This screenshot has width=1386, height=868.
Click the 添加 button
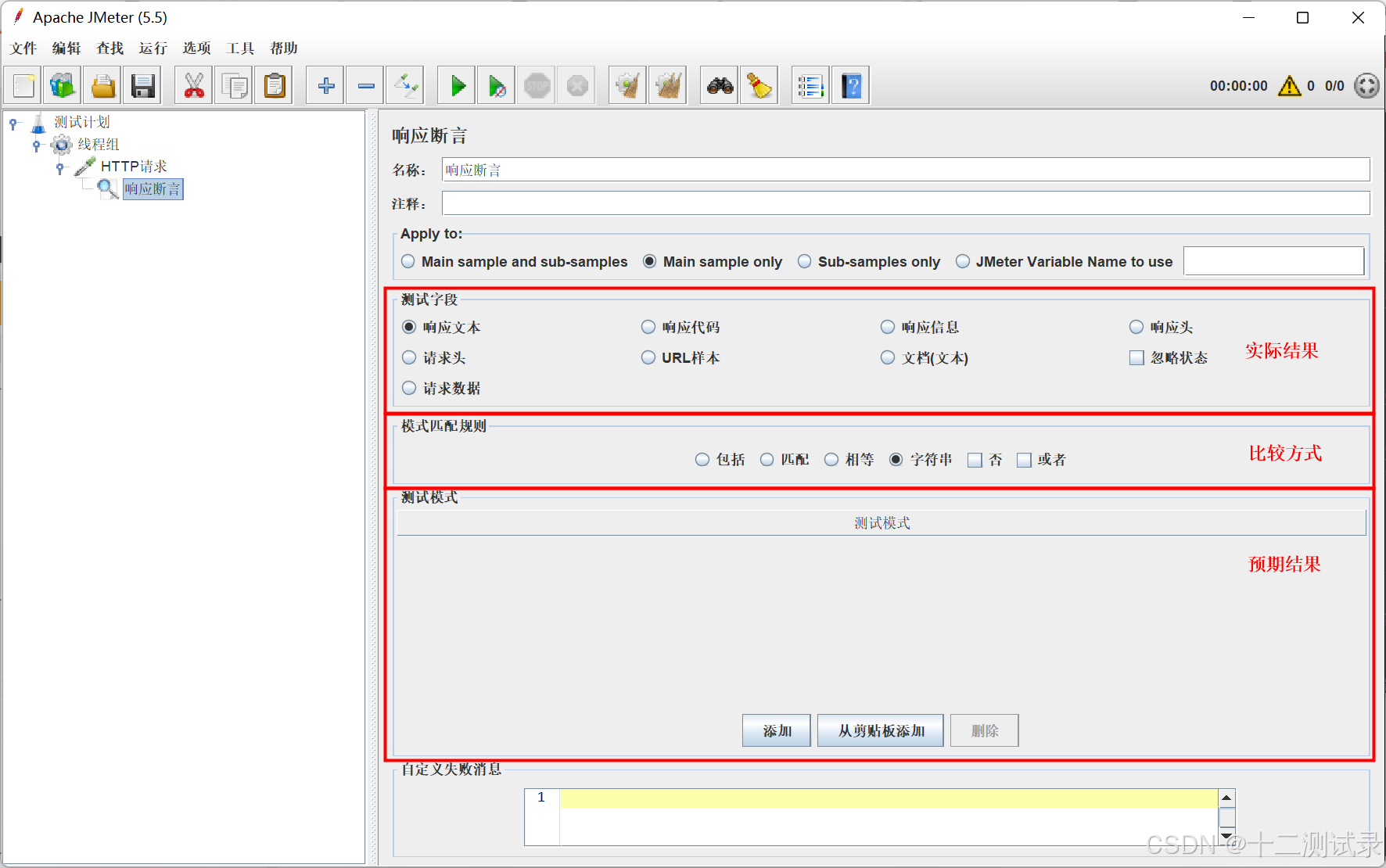777,730
